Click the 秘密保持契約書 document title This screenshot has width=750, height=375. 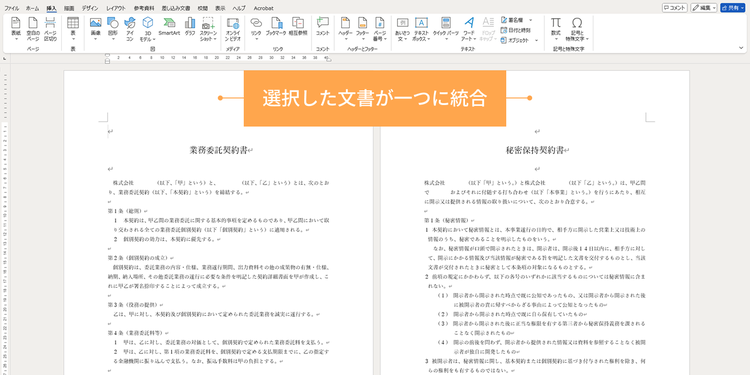click(536, 150)
